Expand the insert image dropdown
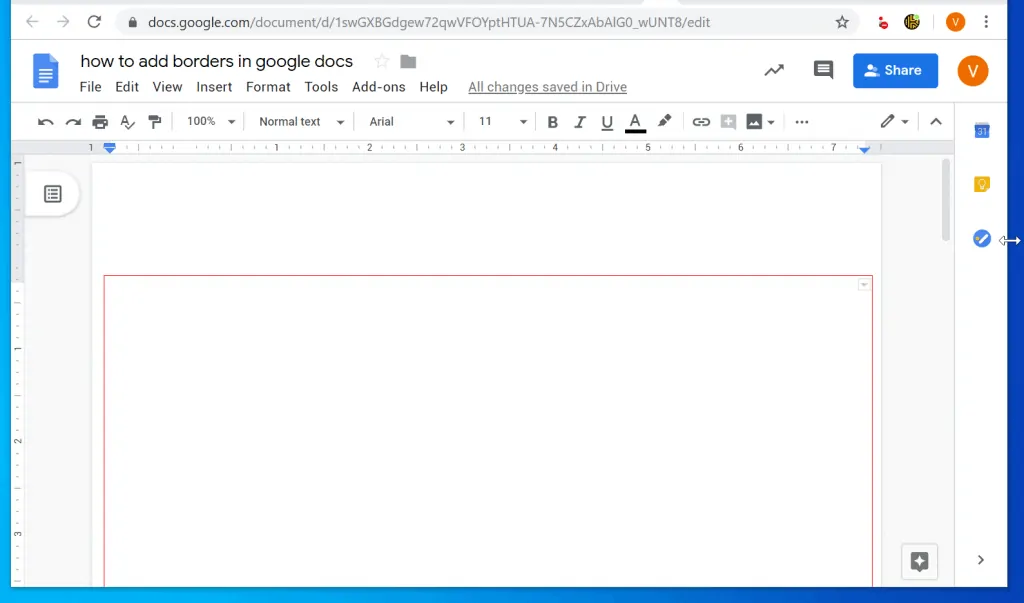The height and width of the screenshot is (603, 1024). (769, 121)
